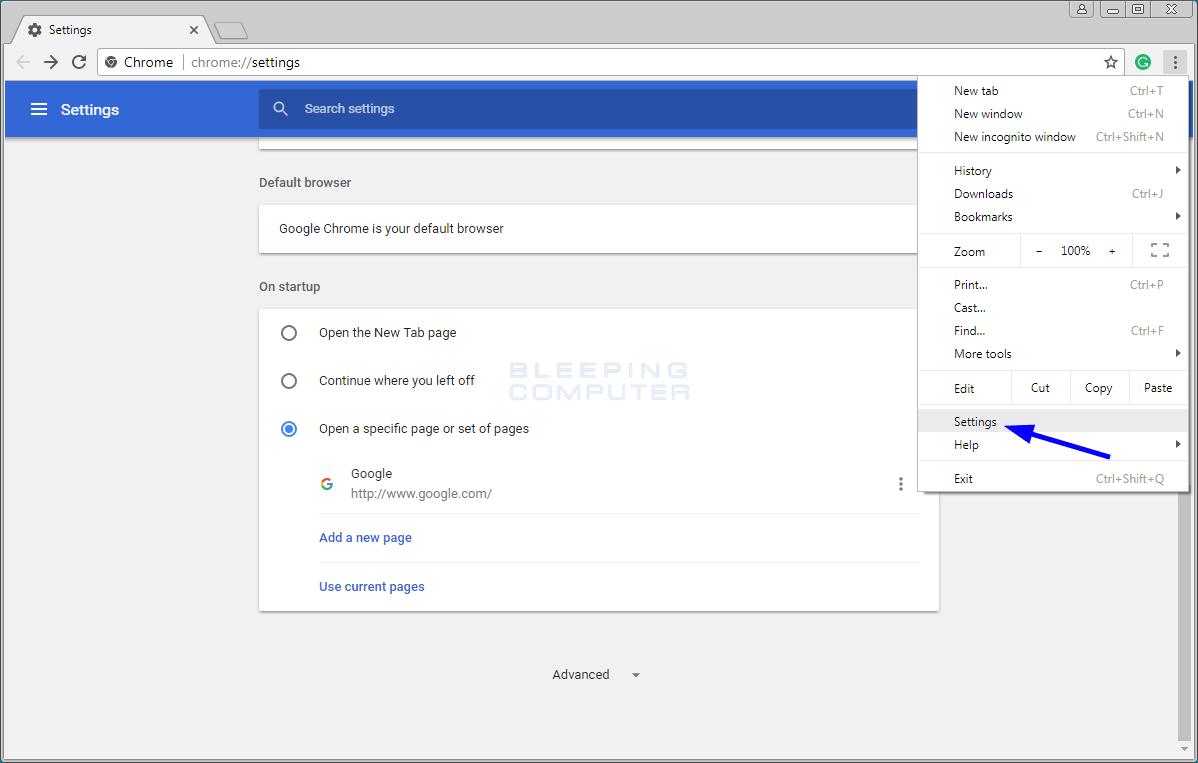Click the Add a new page link
1198x763 pixels.
click(365, 537)
